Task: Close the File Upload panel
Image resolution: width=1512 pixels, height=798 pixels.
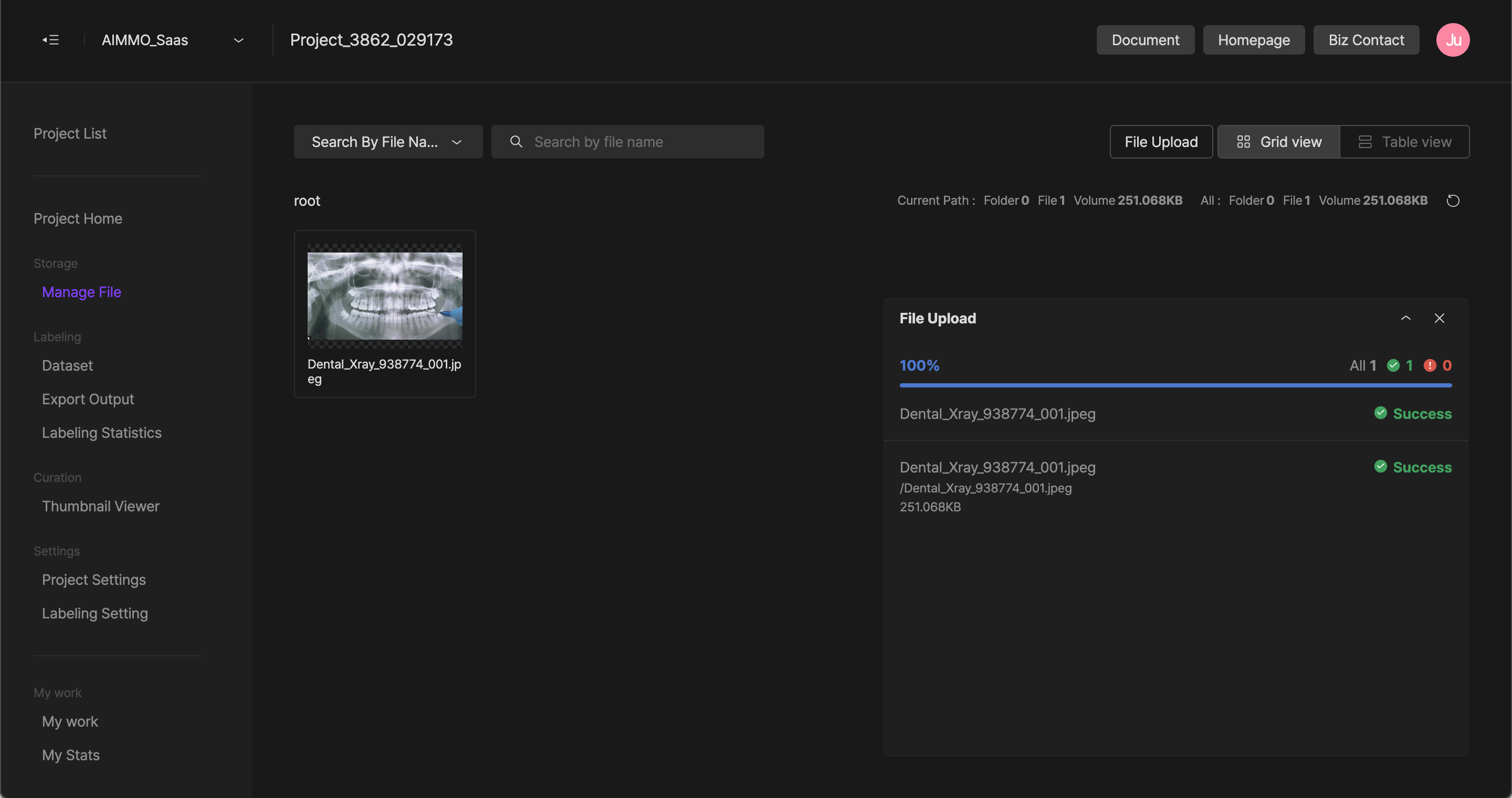Action: pos(1439,318)
